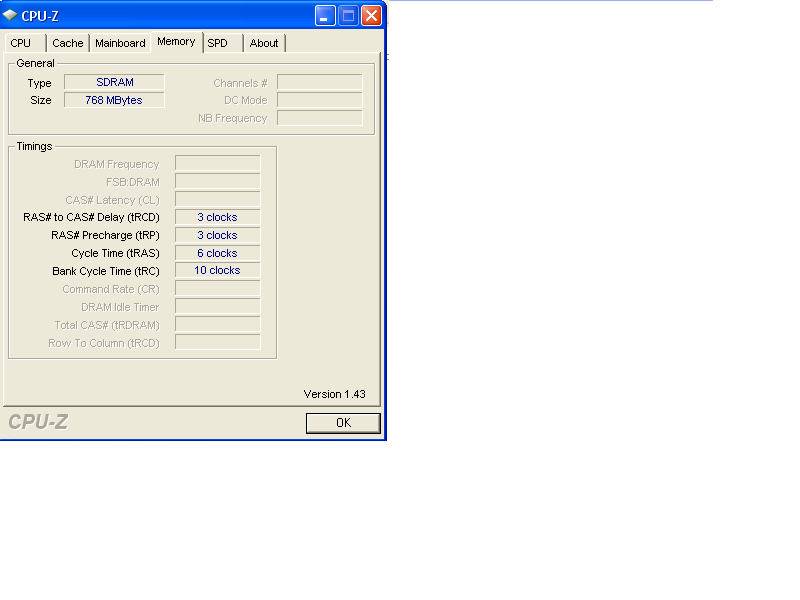Click the RAS# Precharge (tRP) label
The width and height of the screenshot is (800, 600).
[105, 235]
